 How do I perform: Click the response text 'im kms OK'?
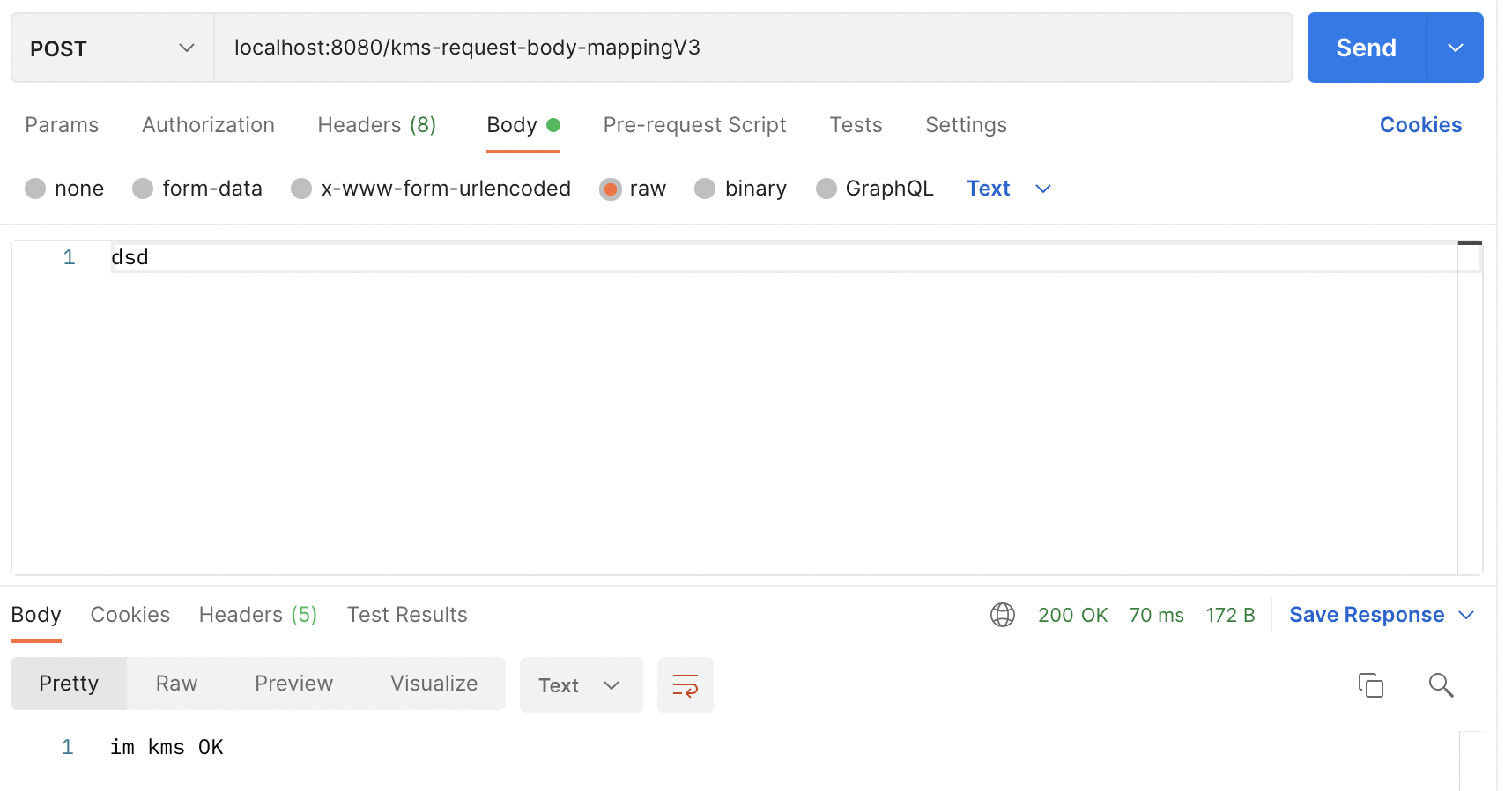pyautogui.click(x=167, y=747)
